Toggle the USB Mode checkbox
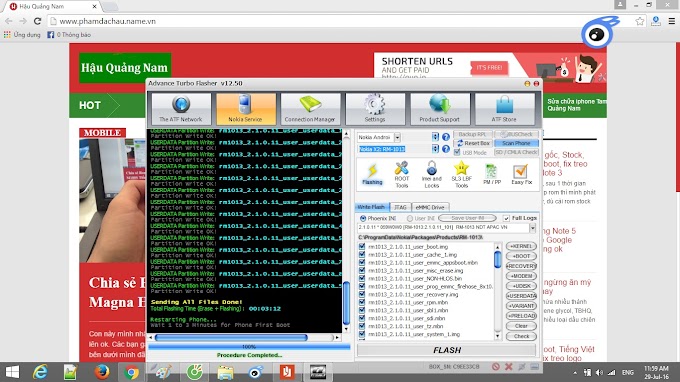The image size is (680, 382). click(457, 152)
